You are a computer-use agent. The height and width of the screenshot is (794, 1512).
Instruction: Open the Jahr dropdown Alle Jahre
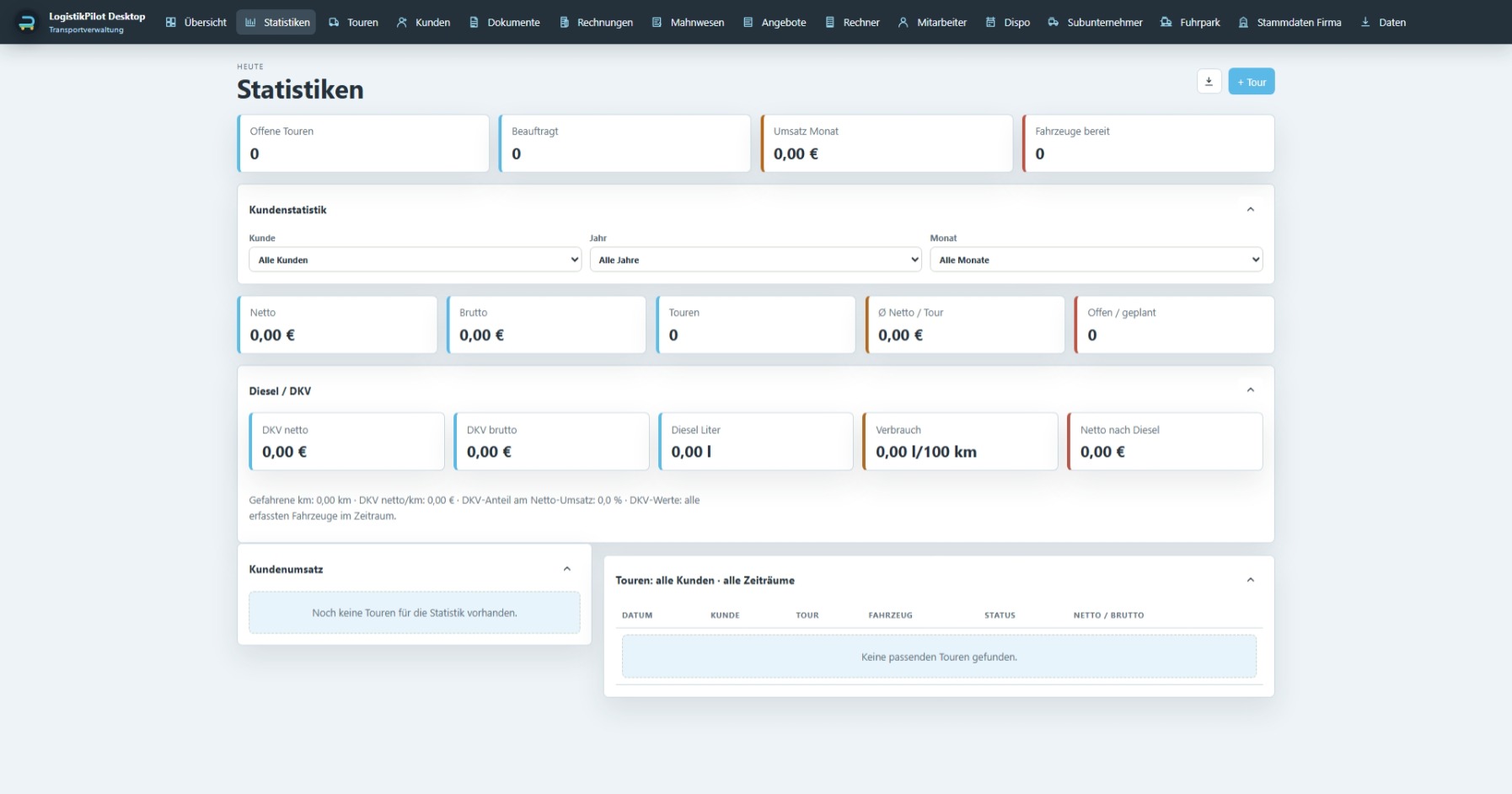point(755,260)
